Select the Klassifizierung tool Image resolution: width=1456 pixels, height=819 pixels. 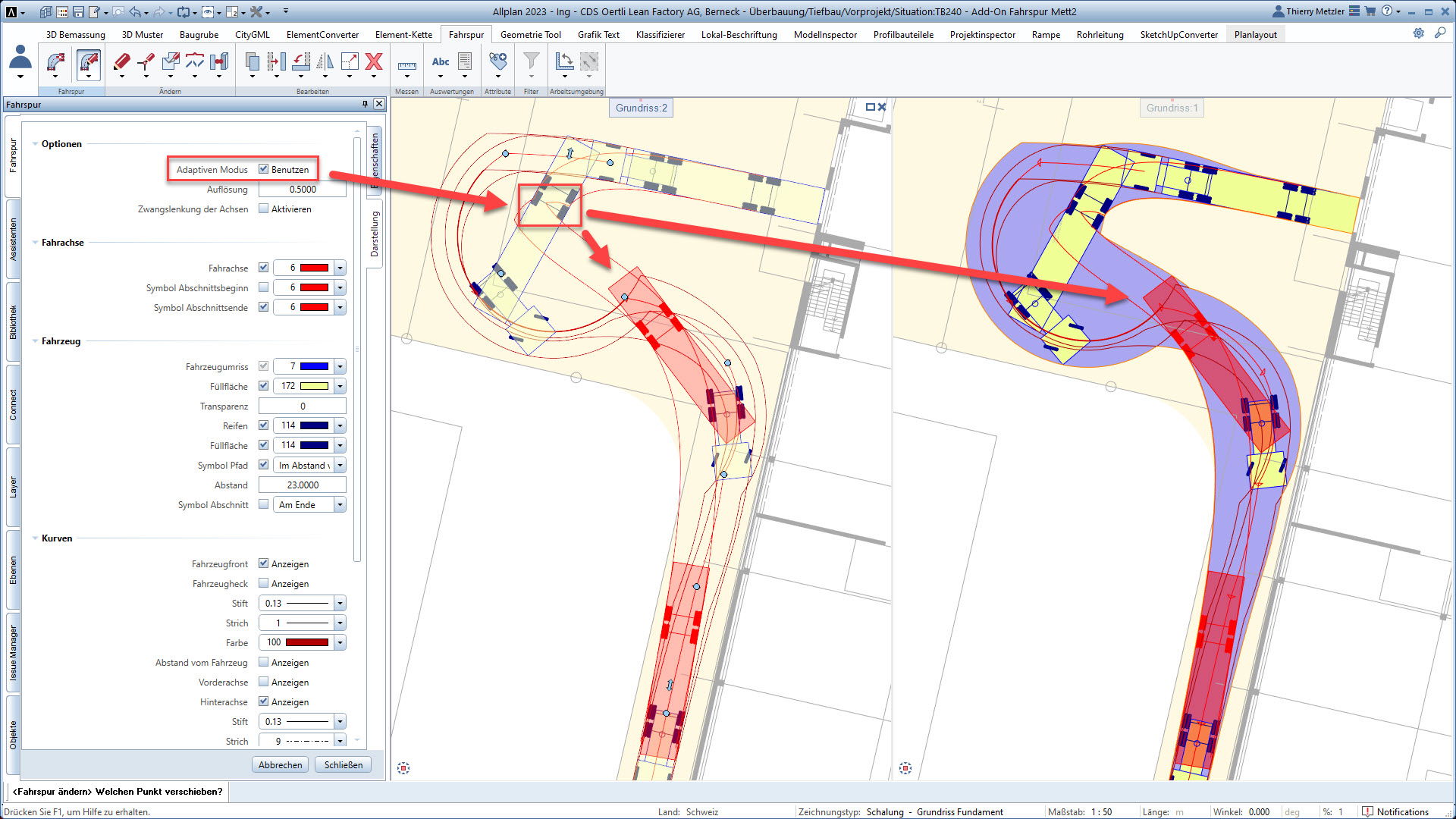pos(658,34)
